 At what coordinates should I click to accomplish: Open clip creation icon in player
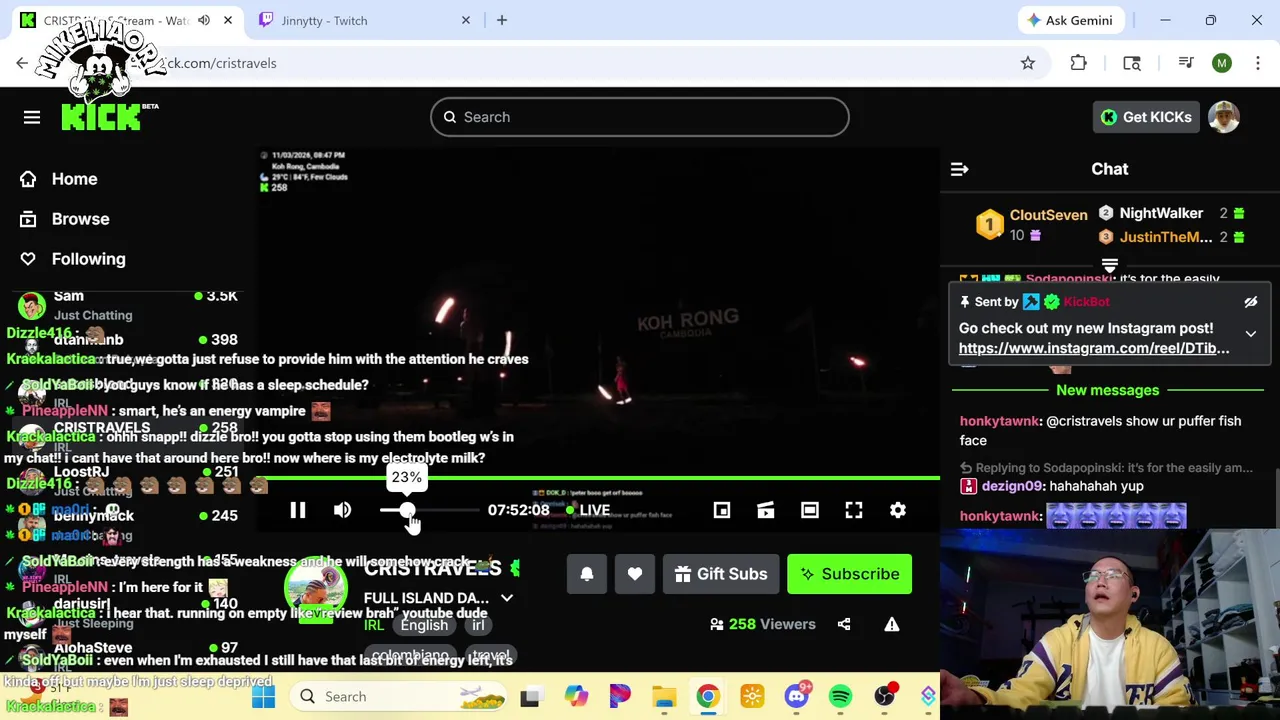point(766,510)
